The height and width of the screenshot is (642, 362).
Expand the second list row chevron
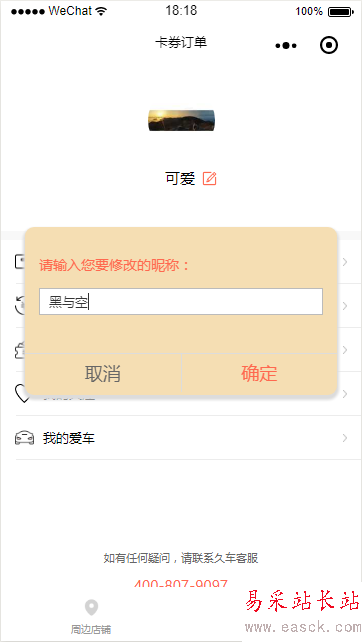pyautogui.click(x=345, y=306)
